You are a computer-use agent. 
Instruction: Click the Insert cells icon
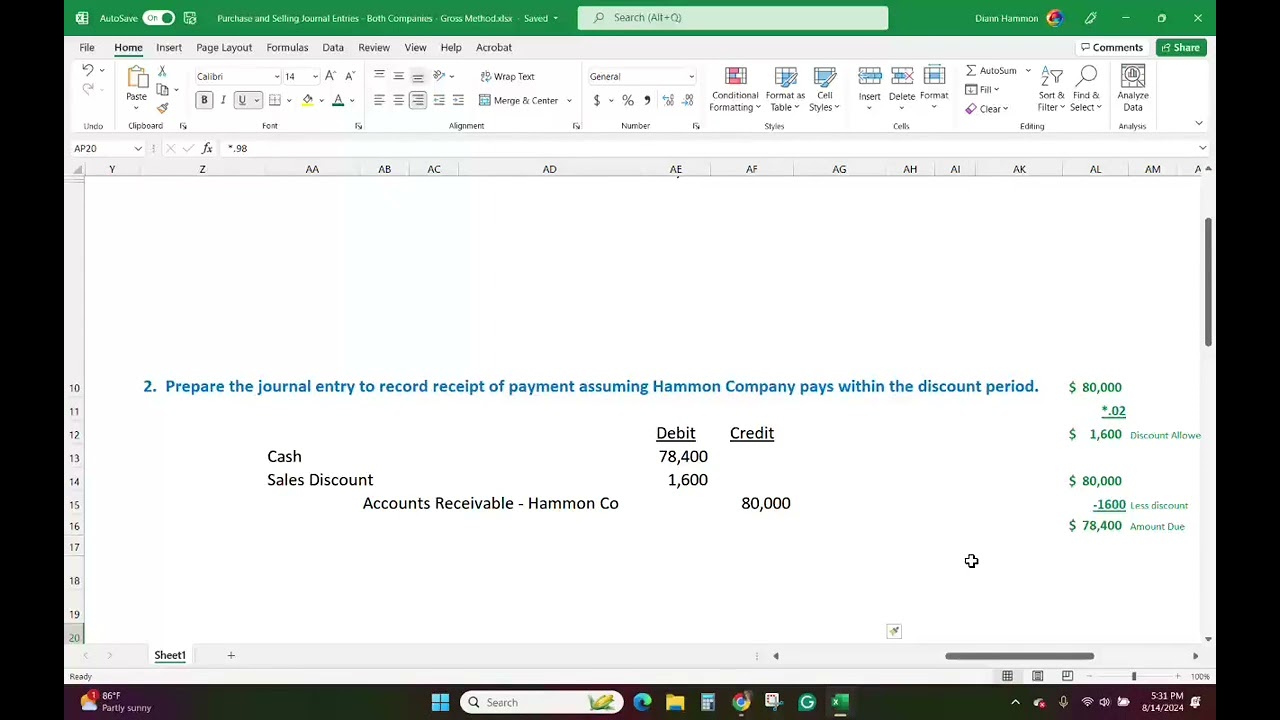tap(869, 77)
